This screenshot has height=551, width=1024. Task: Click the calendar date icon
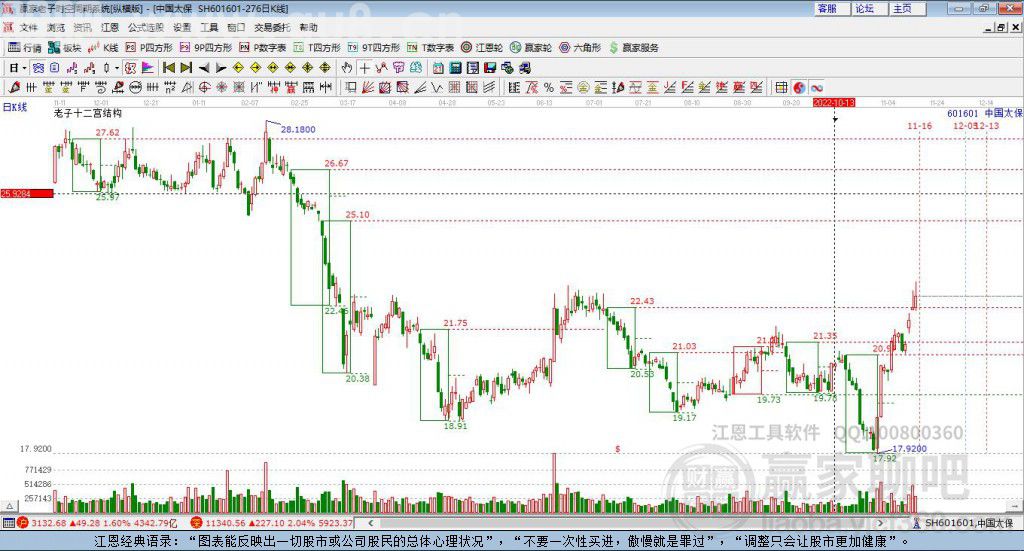(438, 68)
